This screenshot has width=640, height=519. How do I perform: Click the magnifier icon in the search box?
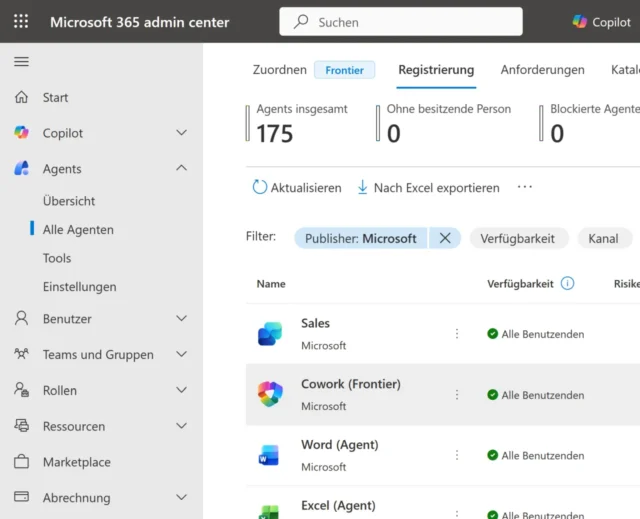pyautogui.click(x=301, y=21)
